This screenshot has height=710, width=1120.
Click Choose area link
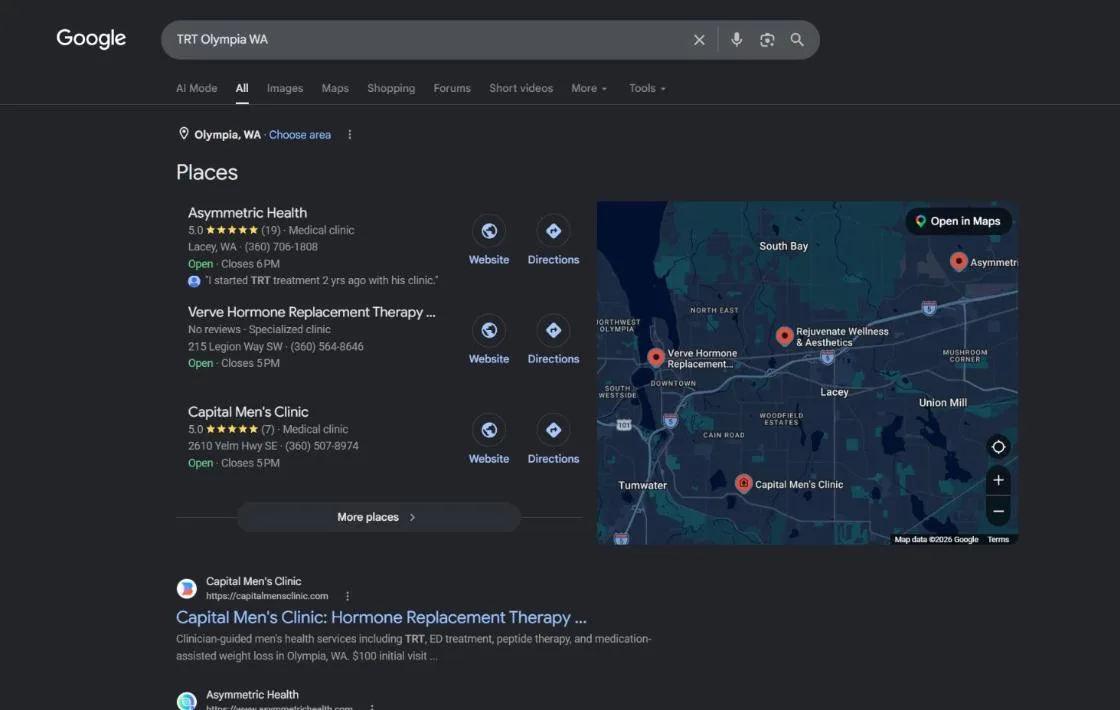pyautogui.click(x=299, y=134)
